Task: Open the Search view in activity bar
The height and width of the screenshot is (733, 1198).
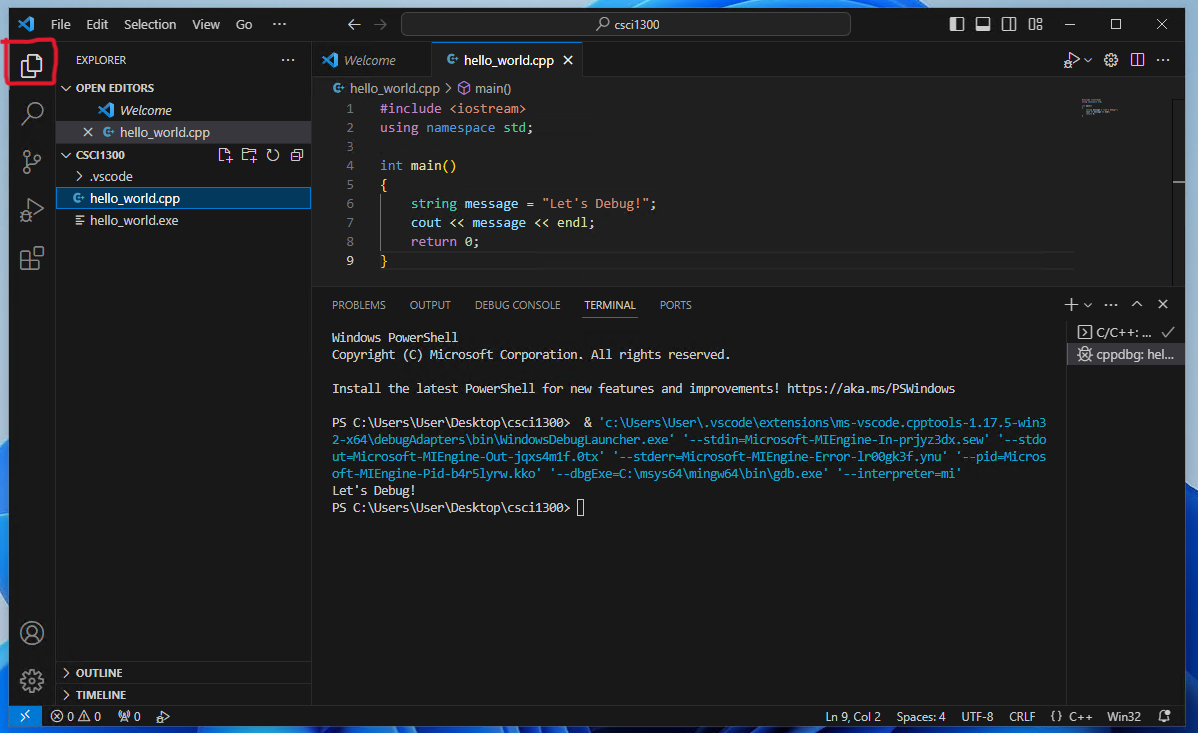Action: point(31,113)
